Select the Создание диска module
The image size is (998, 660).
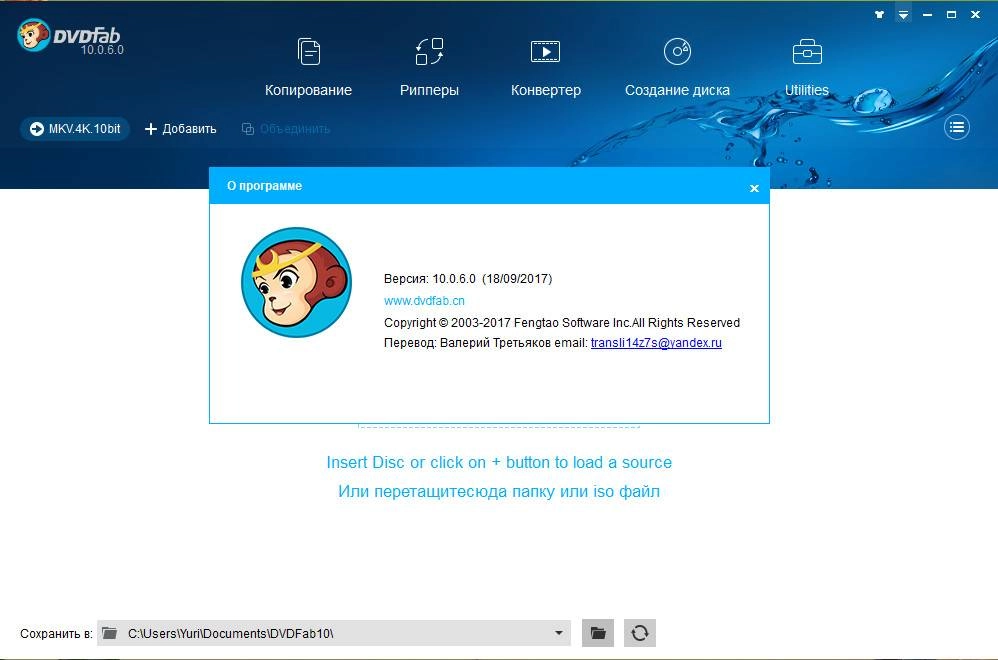coord(677,67)
